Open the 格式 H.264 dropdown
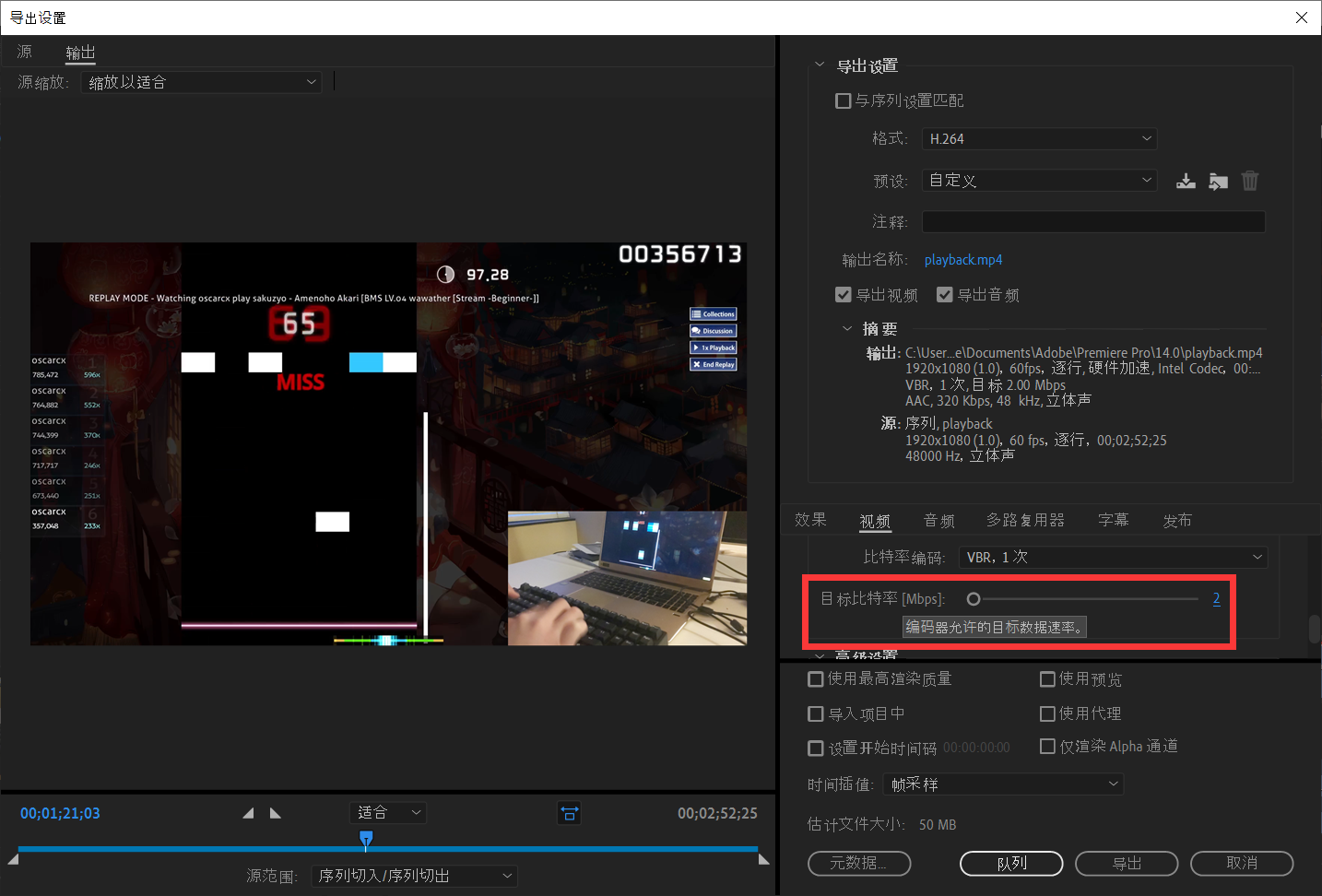 click(1039, 139)
